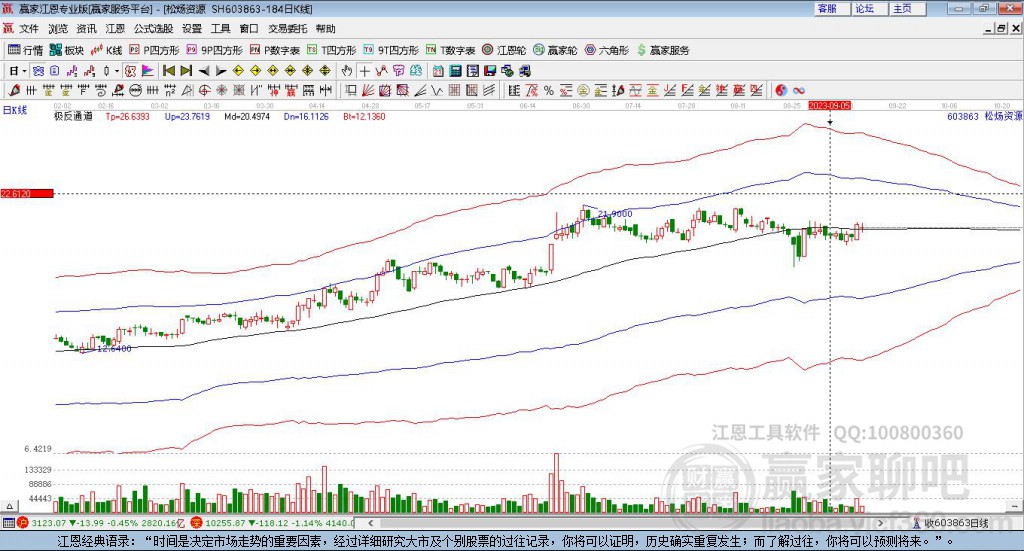The height and width of the screenshot is (551, 1024).
Task: Select the zigzag wave line tool
Action: click(x=437, y=91)
